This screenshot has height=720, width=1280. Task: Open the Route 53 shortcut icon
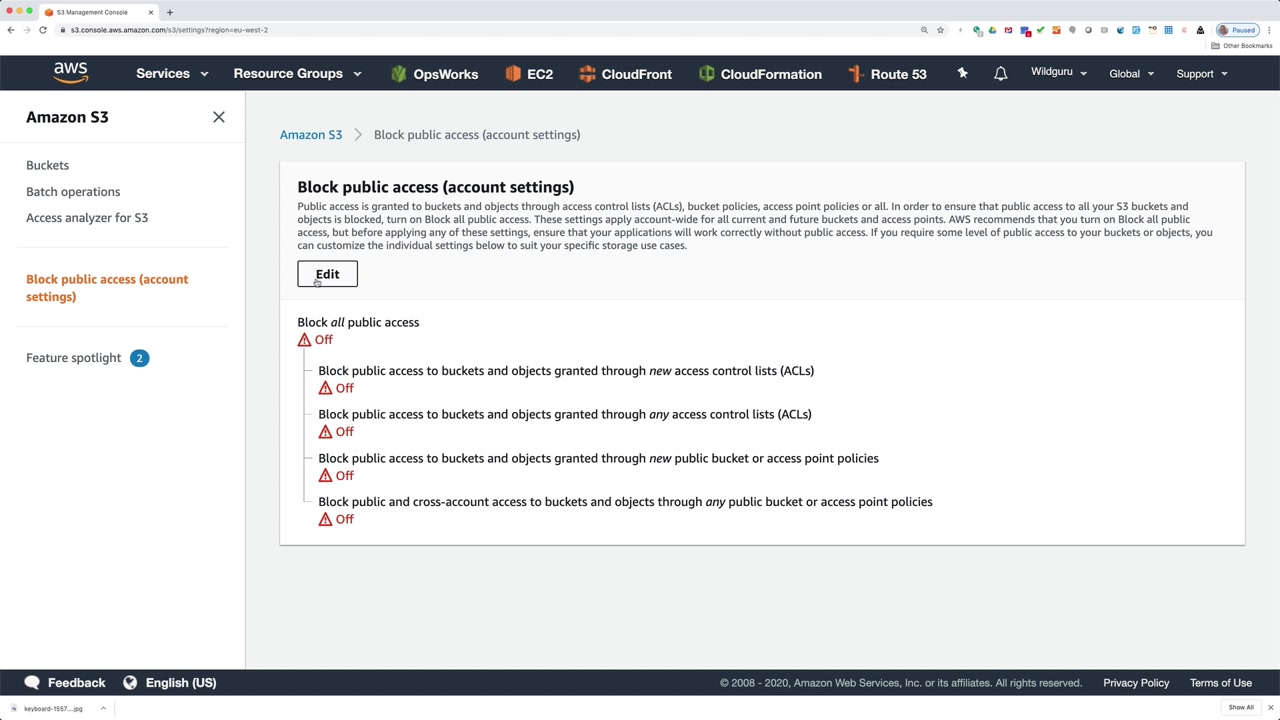(856, 74)
